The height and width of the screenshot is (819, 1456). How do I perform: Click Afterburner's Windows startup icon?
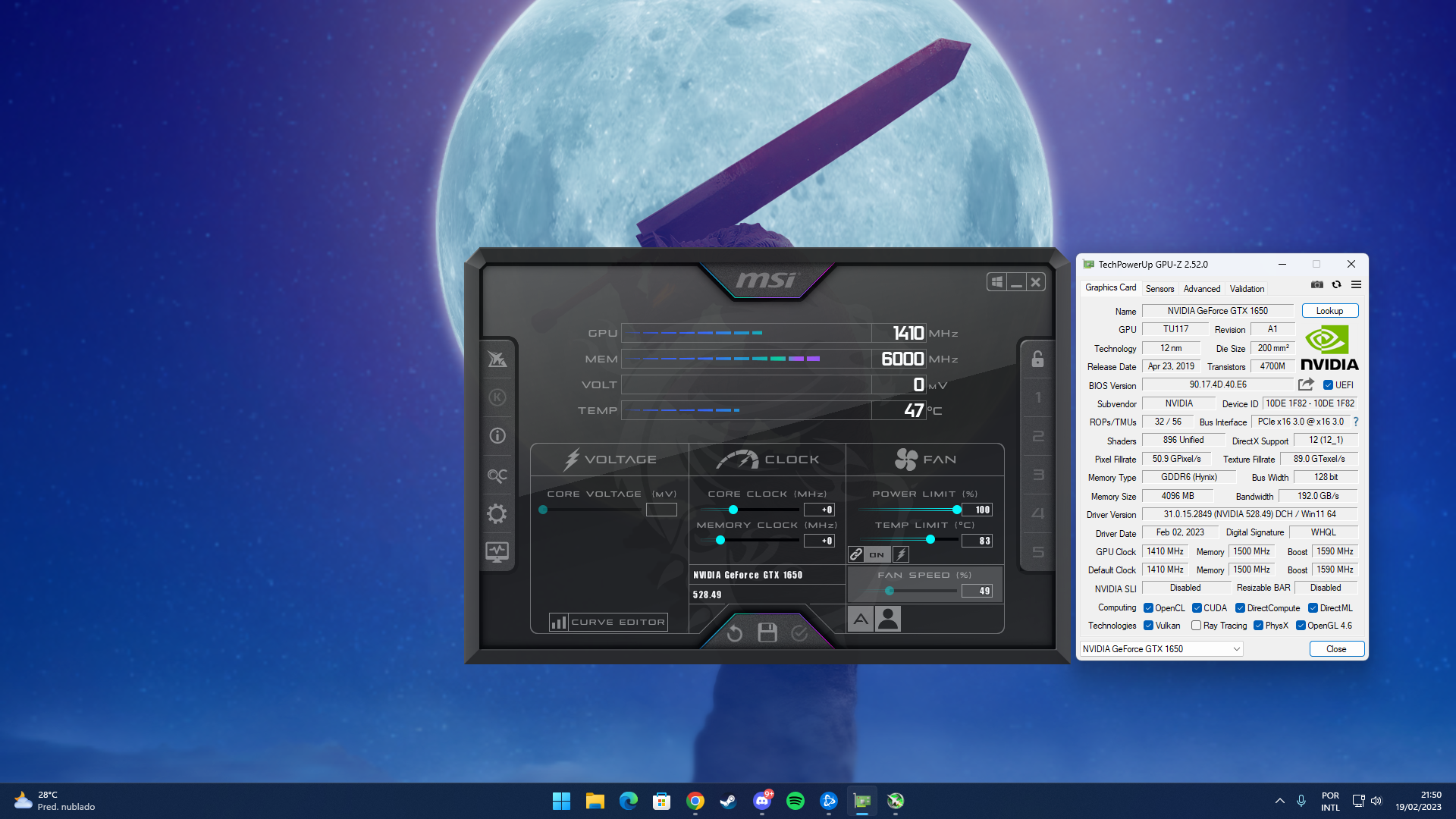tap(997, 282)
